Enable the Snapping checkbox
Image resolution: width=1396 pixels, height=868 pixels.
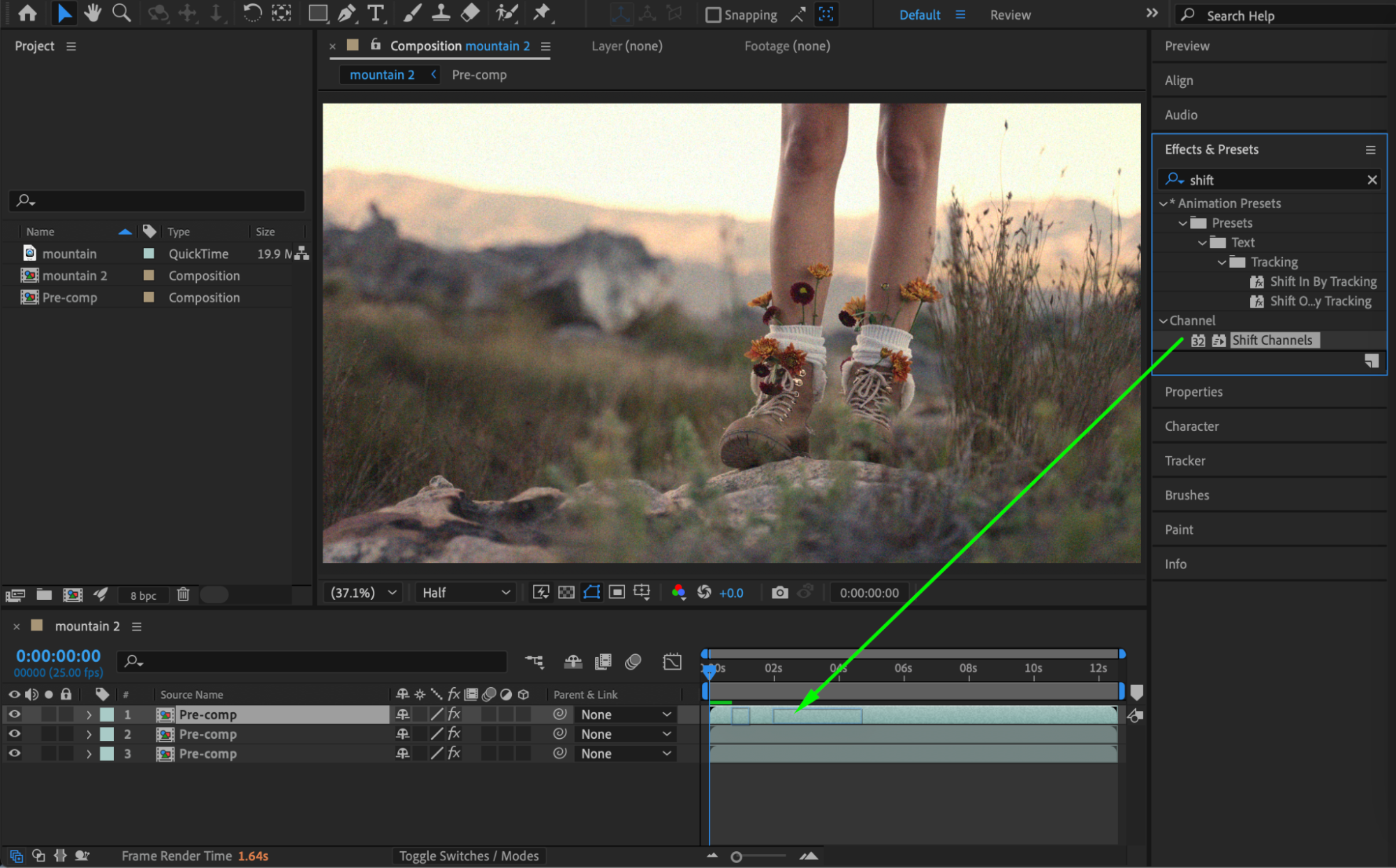[x=713, y=15]
